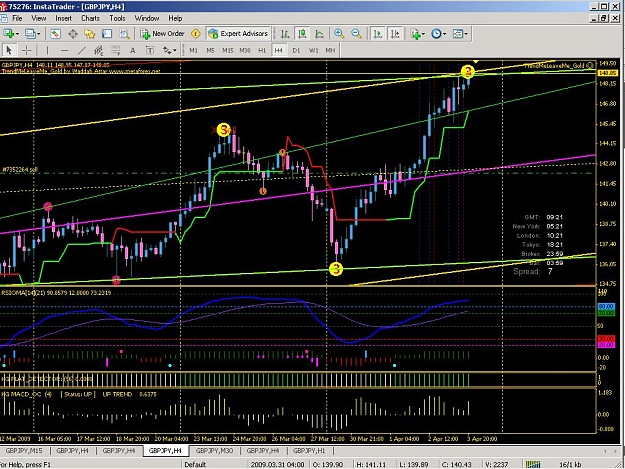The height and width of the screenshot is (469, 625).
Task: Draw a horizontal line on chart
Action: [64, 51]
